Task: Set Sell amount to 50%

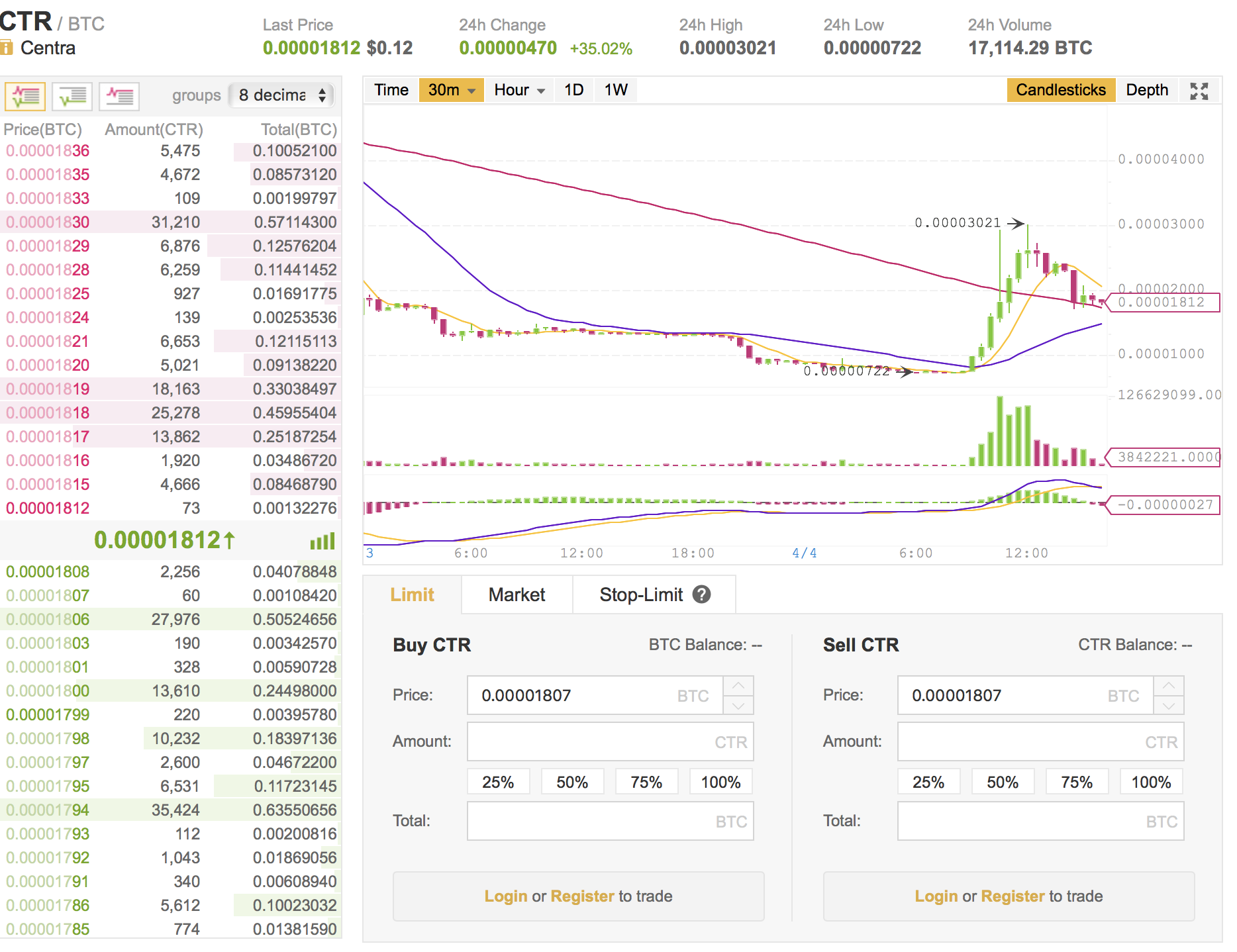Action: pyautogui.click(x=1003, y=782)
